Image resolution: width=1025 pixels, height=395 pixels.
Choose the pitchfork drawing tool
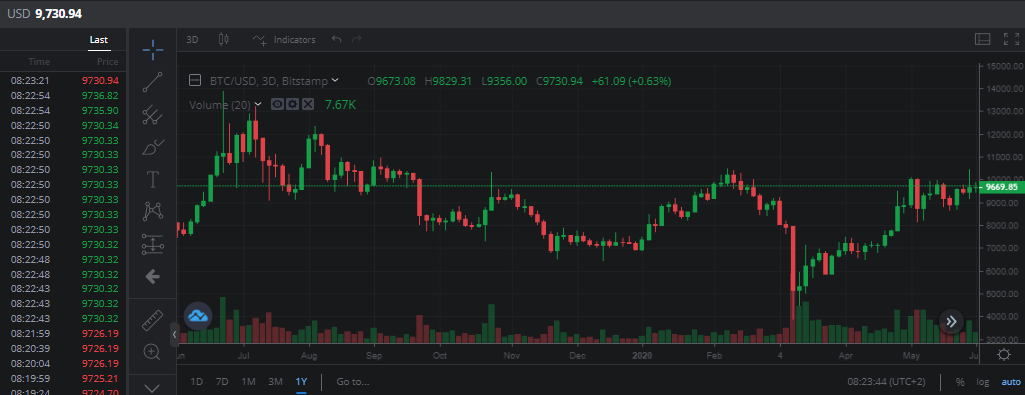152,115
